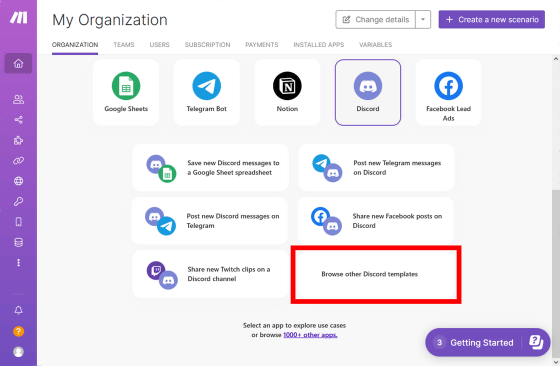Open the Team users icon in sidebar
The image size is (560, 366).
point(18,99)
